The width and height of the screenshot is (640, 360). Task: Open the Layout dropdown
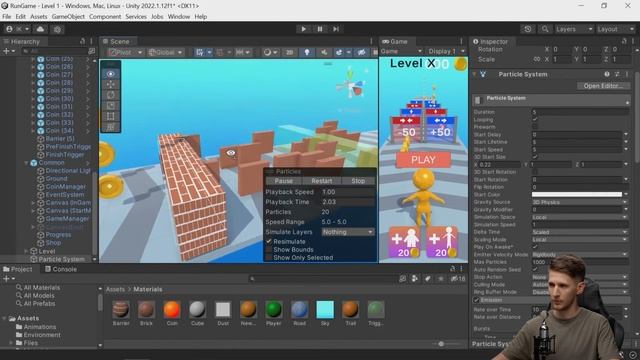[615, 29]
